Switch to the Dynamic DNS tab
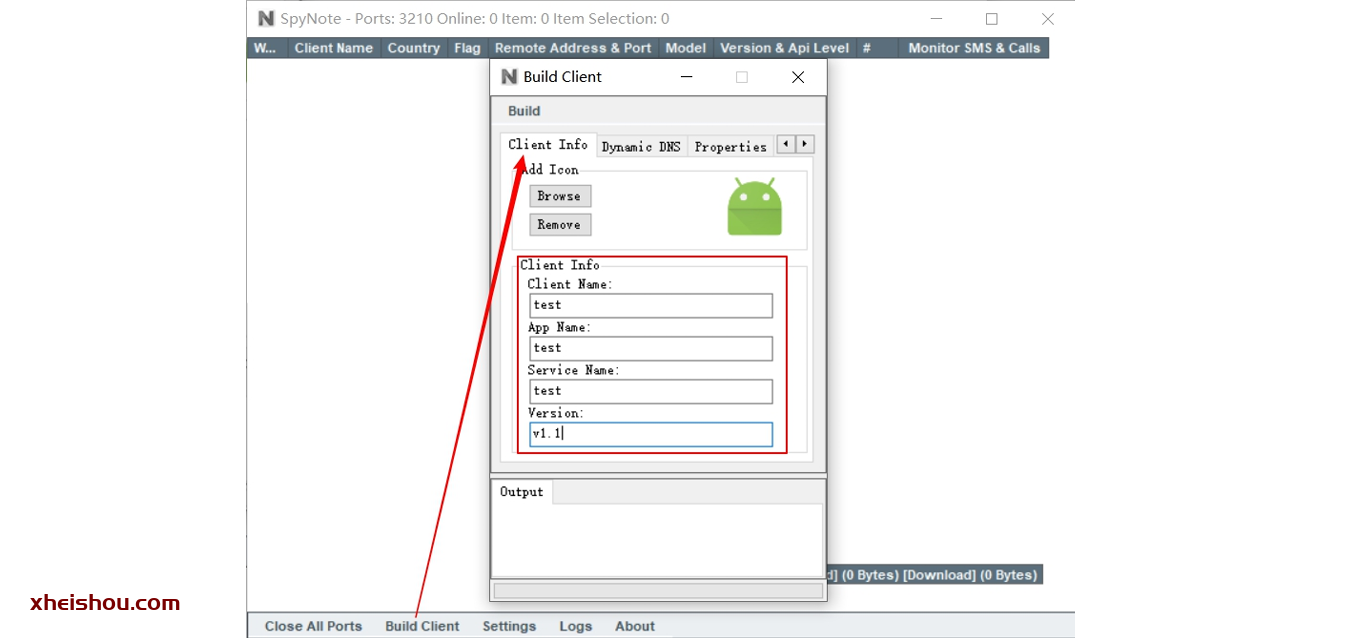 (x=641, y=147)
